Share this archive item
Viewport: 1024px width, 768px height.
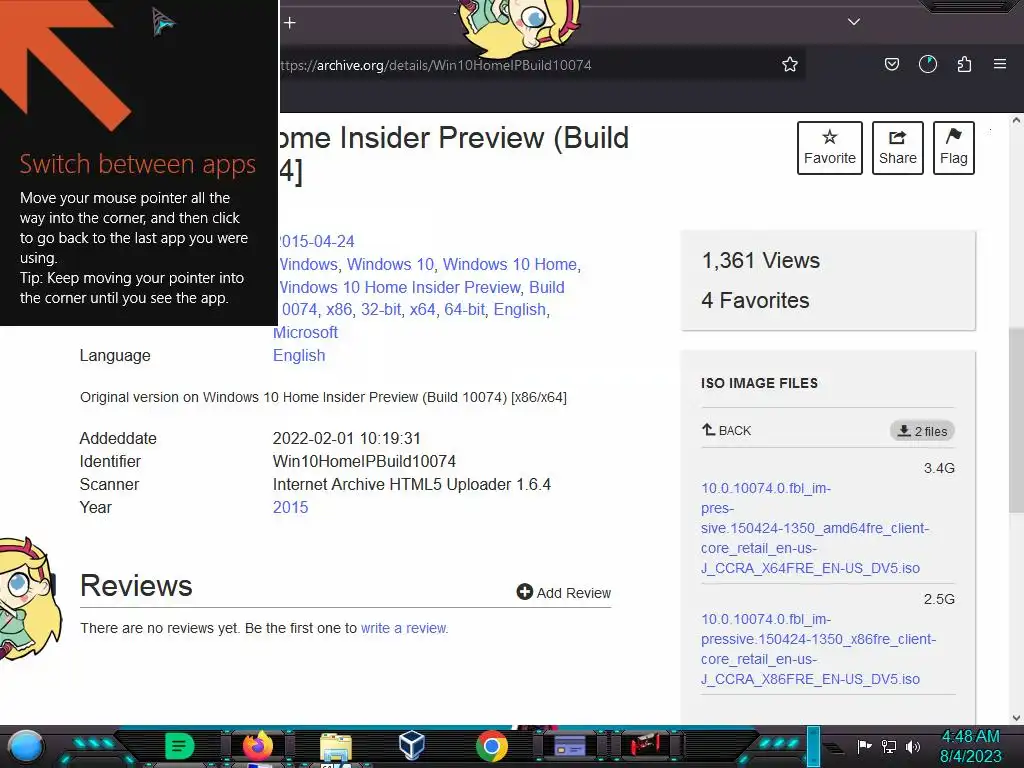coord(897,148)
